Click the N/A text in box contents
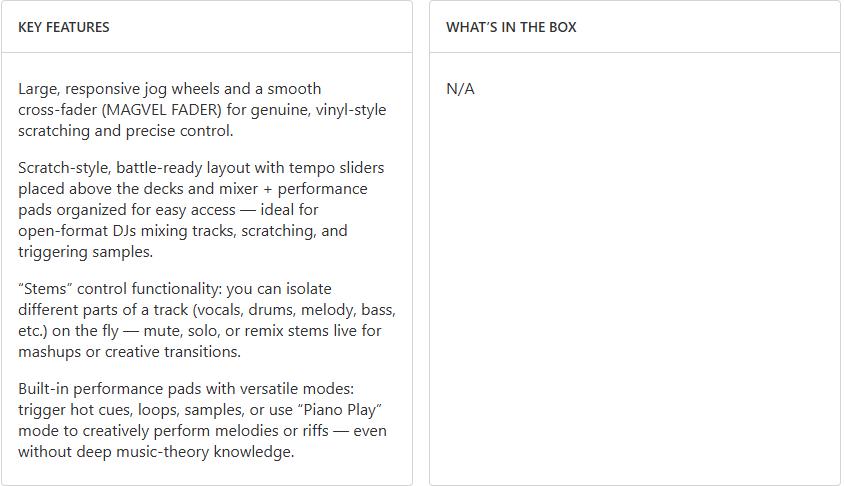This screenshot has width=844, height=486. [460, 89]
